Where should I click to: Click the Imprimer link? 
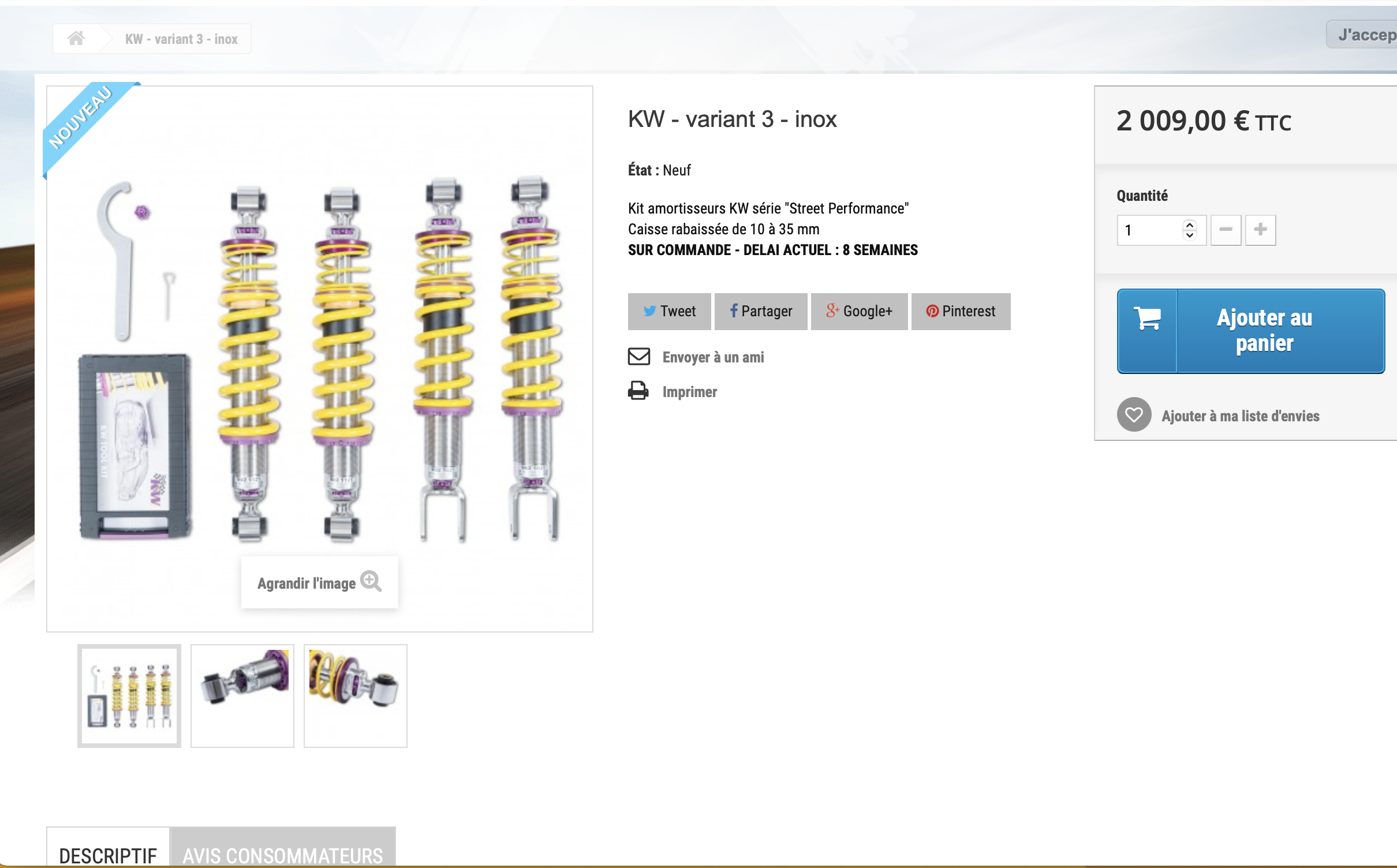689,392
